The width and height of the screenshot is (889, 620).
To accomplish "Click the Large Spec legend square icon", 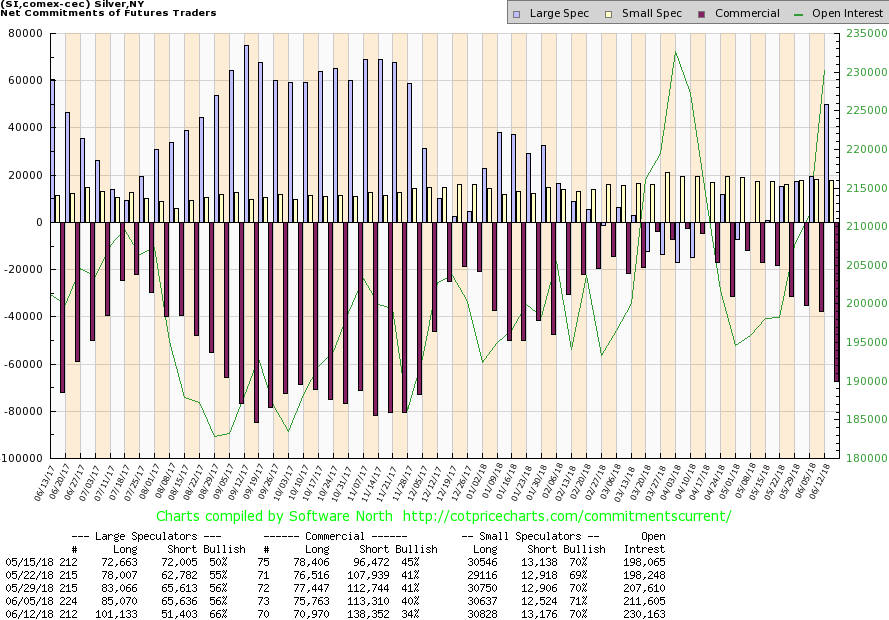I will 517,14.
